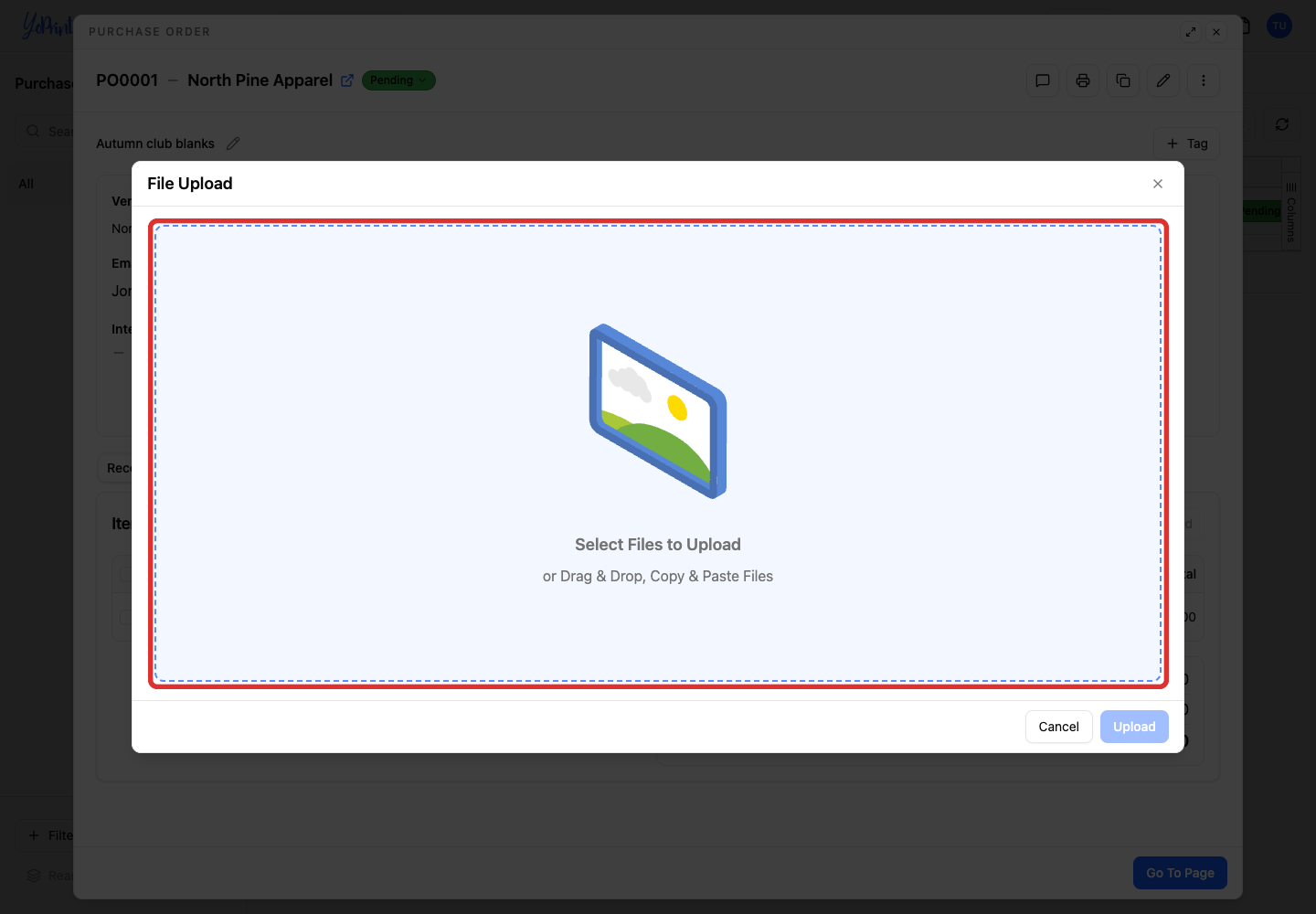This screenshot has width=1316, height=914.
Task: Open the TU user avatar
Action: tap(1279, 26)
